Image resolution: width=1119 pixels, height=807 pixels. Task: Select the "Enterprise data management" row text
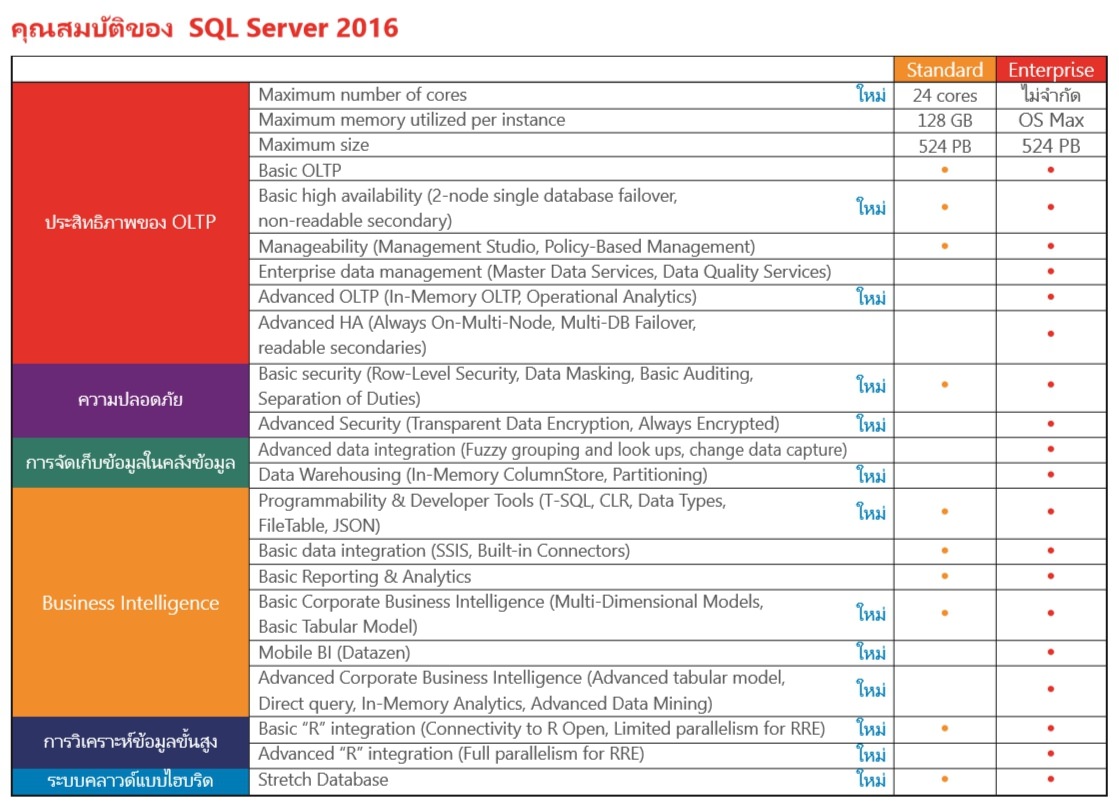click(545, 272)
